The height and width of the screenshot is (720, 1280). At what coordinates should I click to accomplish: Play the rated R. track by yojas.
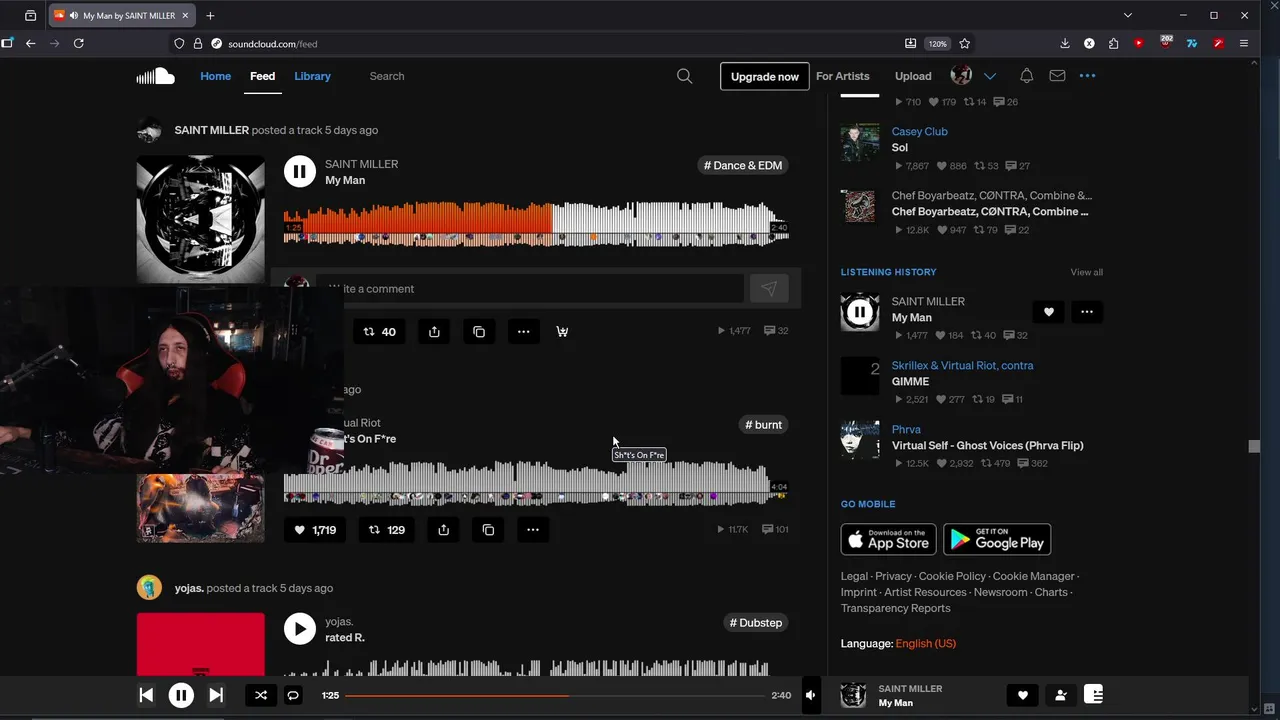[x=299, y=629]
